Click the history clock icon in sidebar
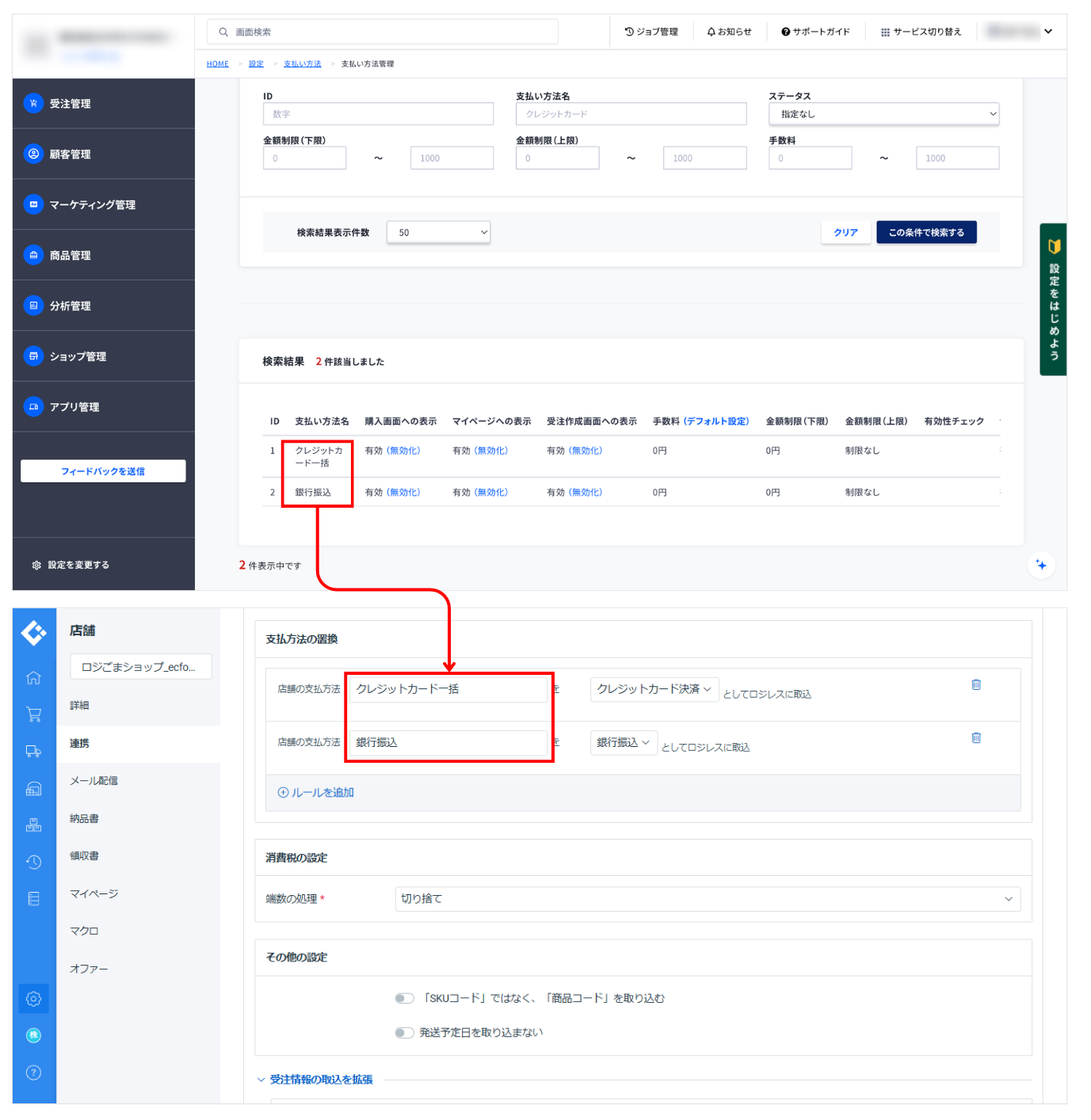 click(33, 862)
